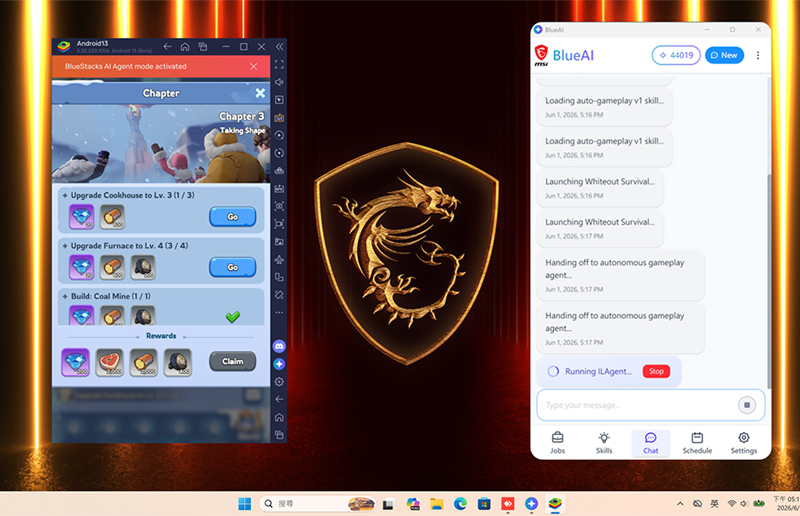
Task: Open the airplane icon in BlueStacks sidebar
Action: [x=279, y=260]
